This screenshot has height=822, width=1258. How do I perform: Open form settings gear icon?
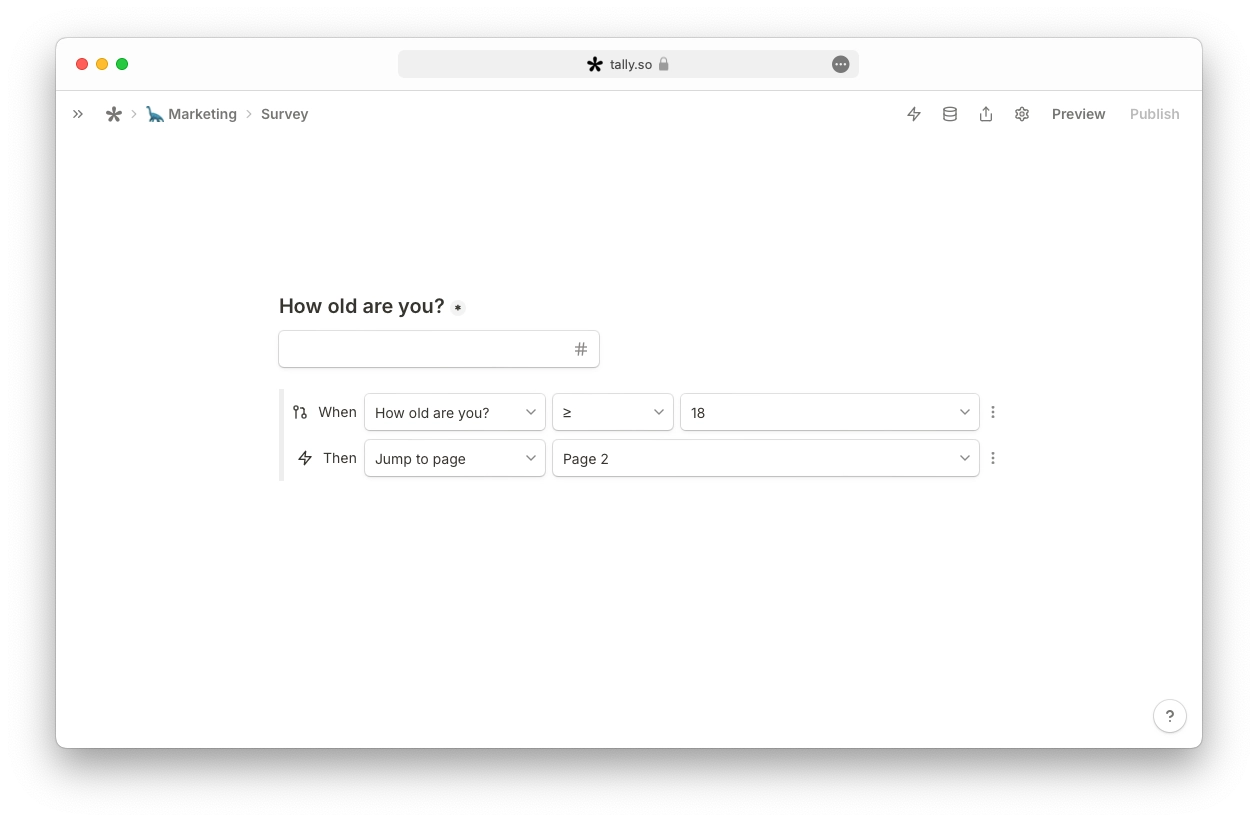tap(1022, 114)
